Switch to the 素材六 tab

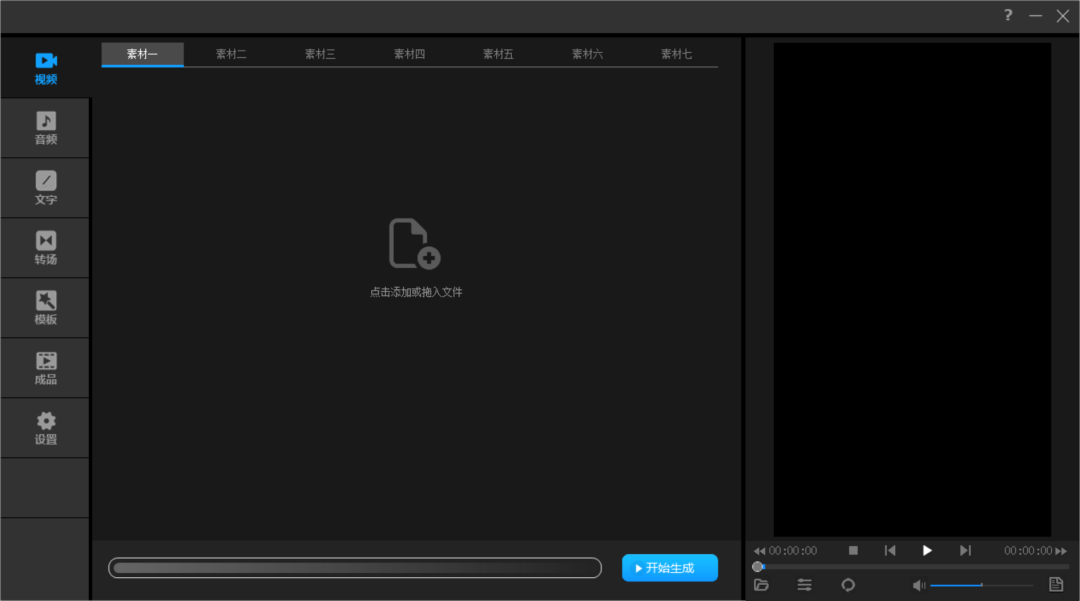coord(588,54)
